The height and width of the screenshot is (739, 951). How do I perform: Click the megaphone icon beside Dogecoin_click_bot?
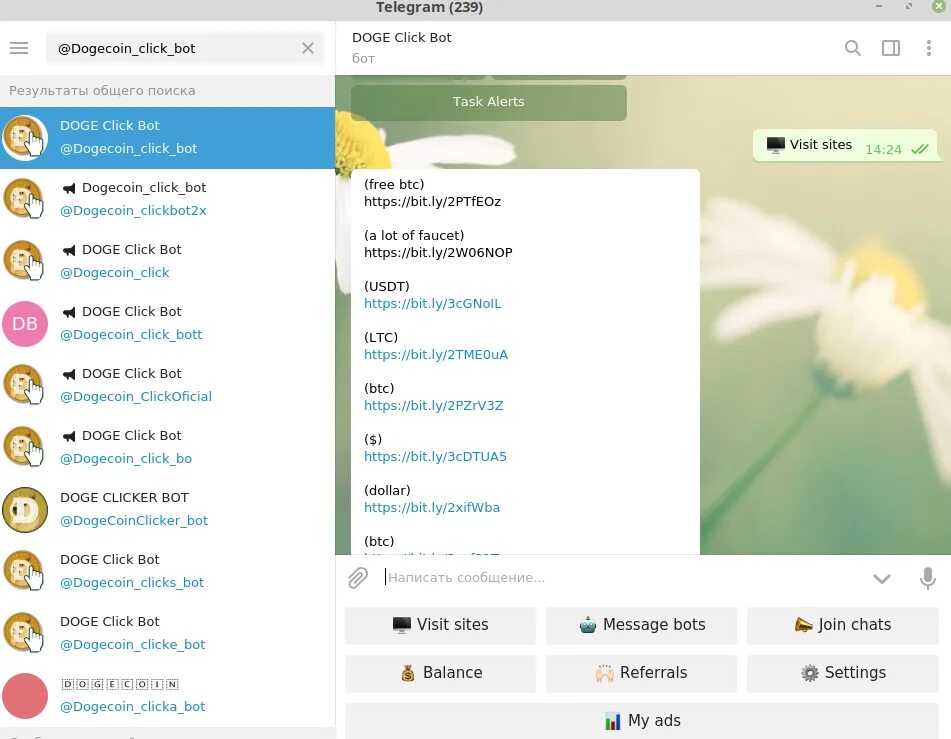point(69,188)
